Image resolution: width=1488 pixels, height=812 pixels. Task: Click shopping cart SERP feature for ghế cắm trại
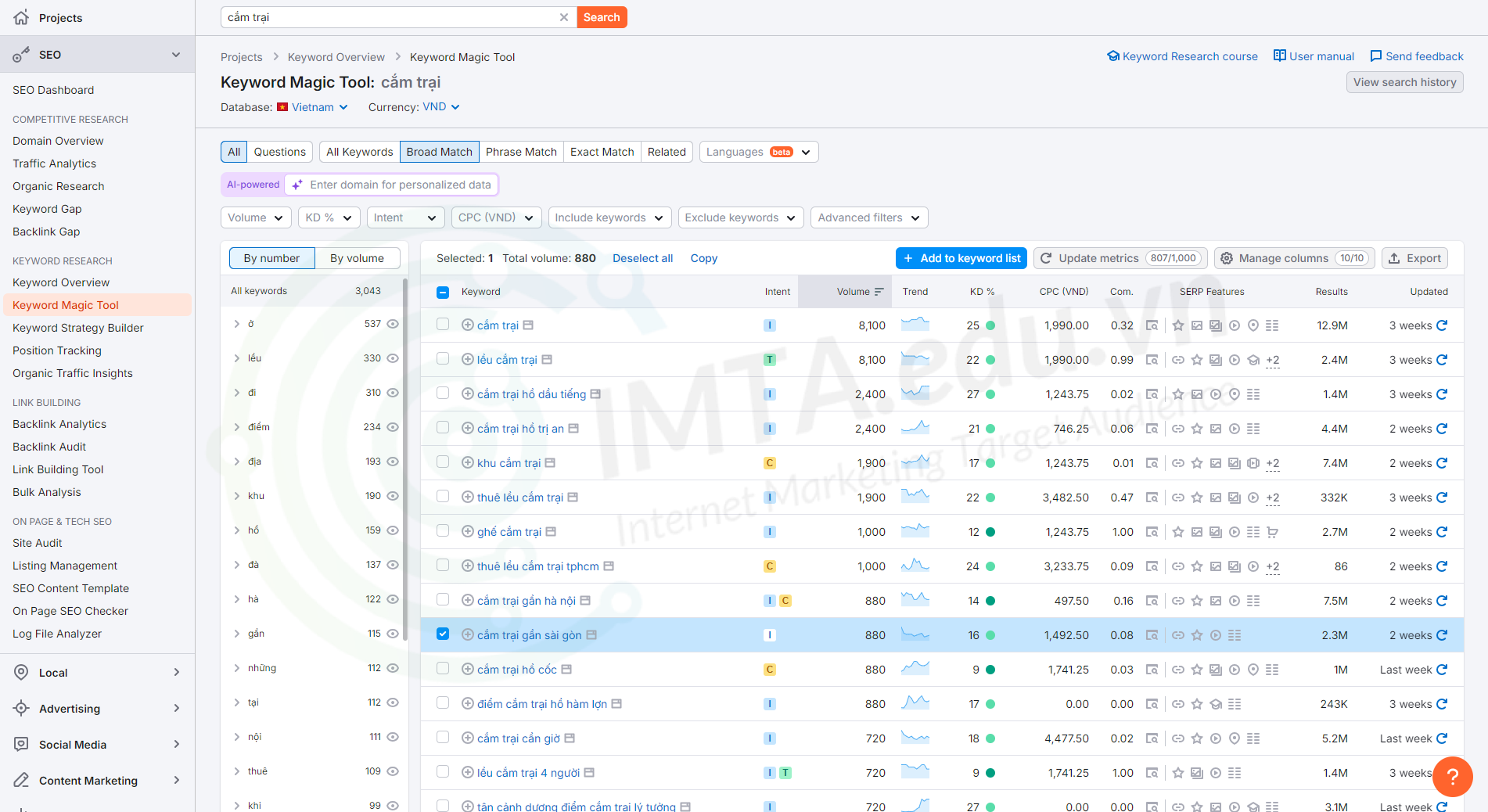(1272, 532)
